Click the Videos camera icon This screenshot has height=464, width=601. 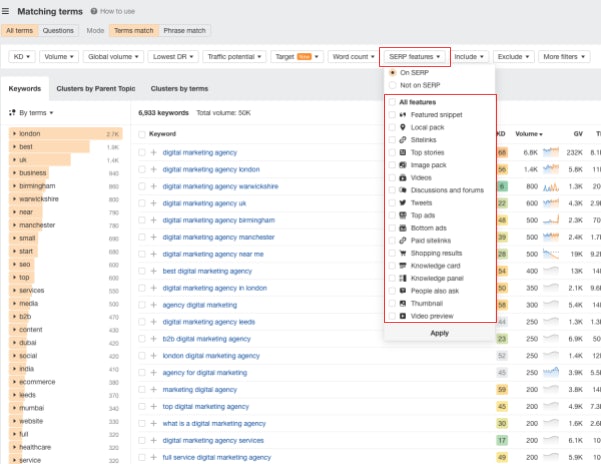(x=402, y=176)
